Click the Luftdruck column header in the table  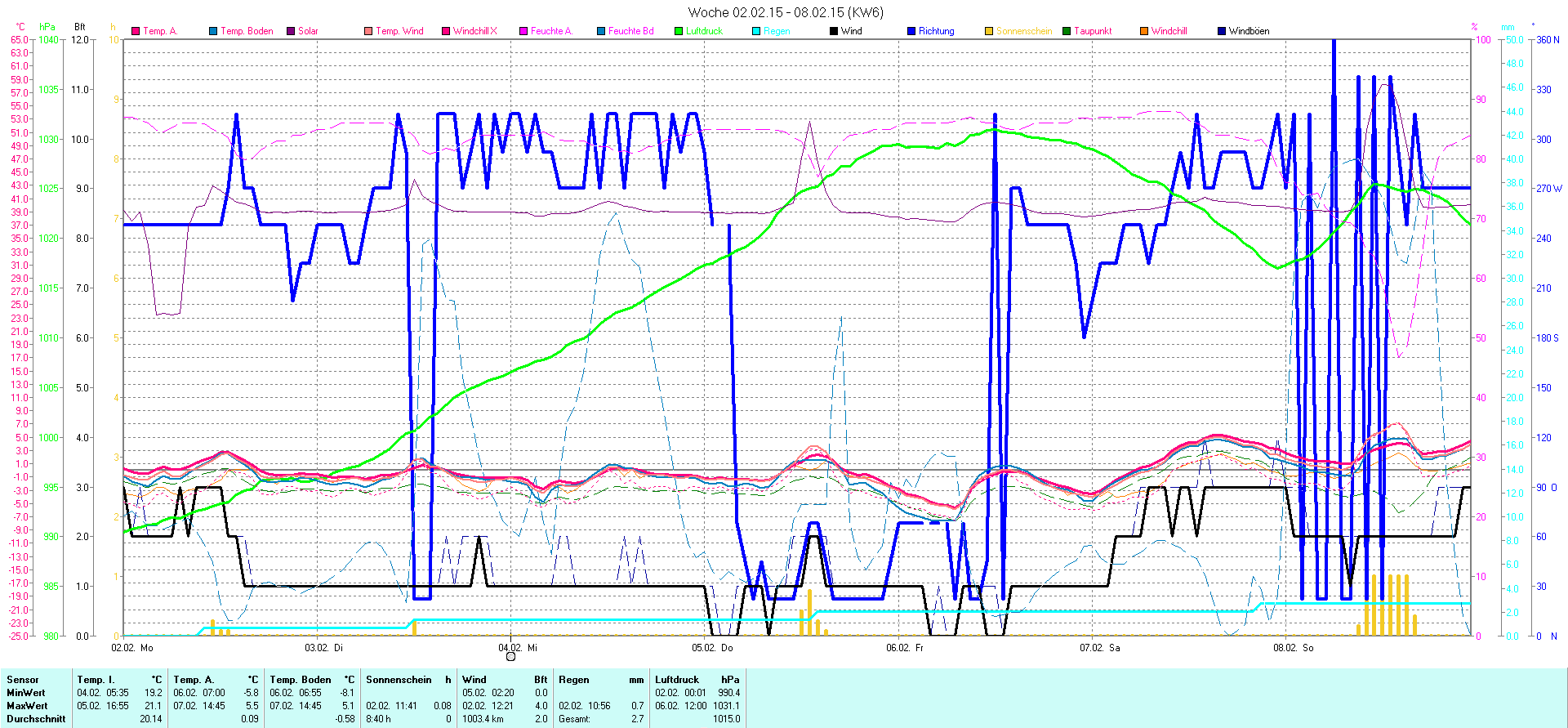pyautogui.click(x=677, y=680)
